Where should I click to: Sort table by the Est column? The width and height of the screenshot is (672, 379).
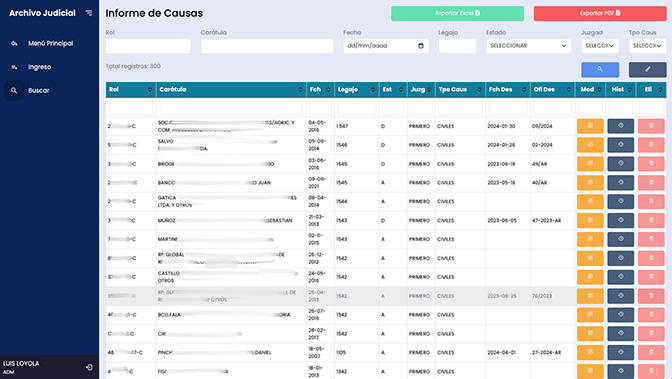[393, 90]
